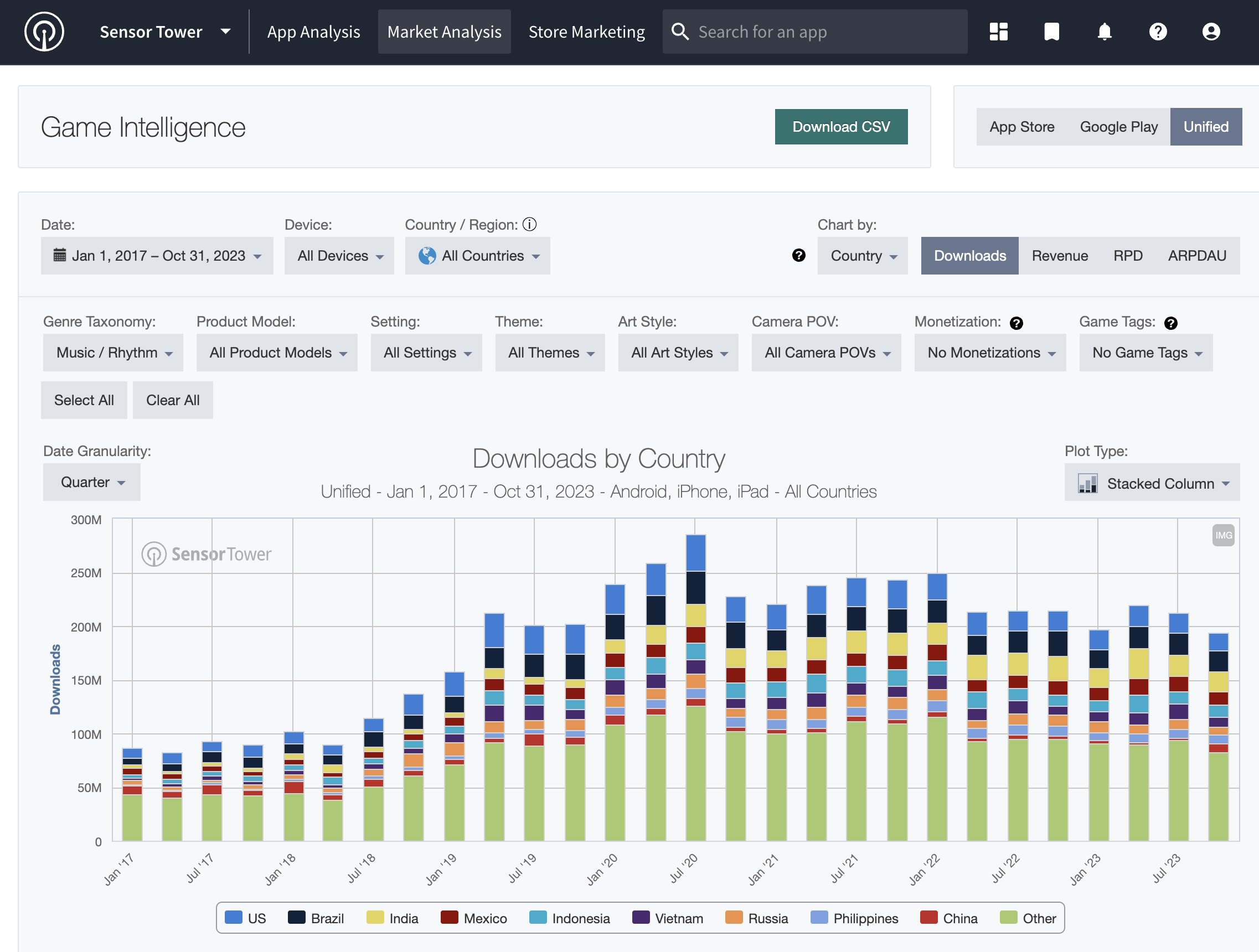This screenshot has width=1259, height=952.
Task: Switch store toggle to Google Play
Action: tap(1118, 127)
